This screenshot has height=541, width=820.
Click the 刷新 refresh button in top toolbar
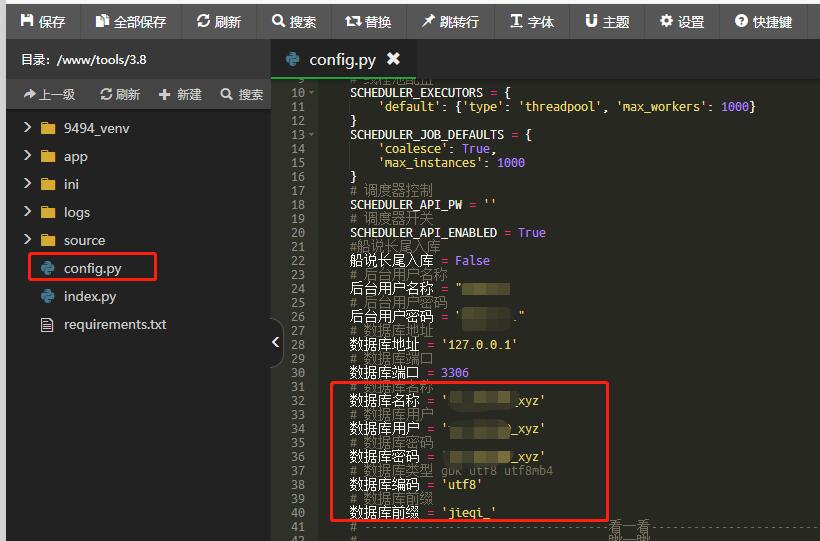click(219, 21)
